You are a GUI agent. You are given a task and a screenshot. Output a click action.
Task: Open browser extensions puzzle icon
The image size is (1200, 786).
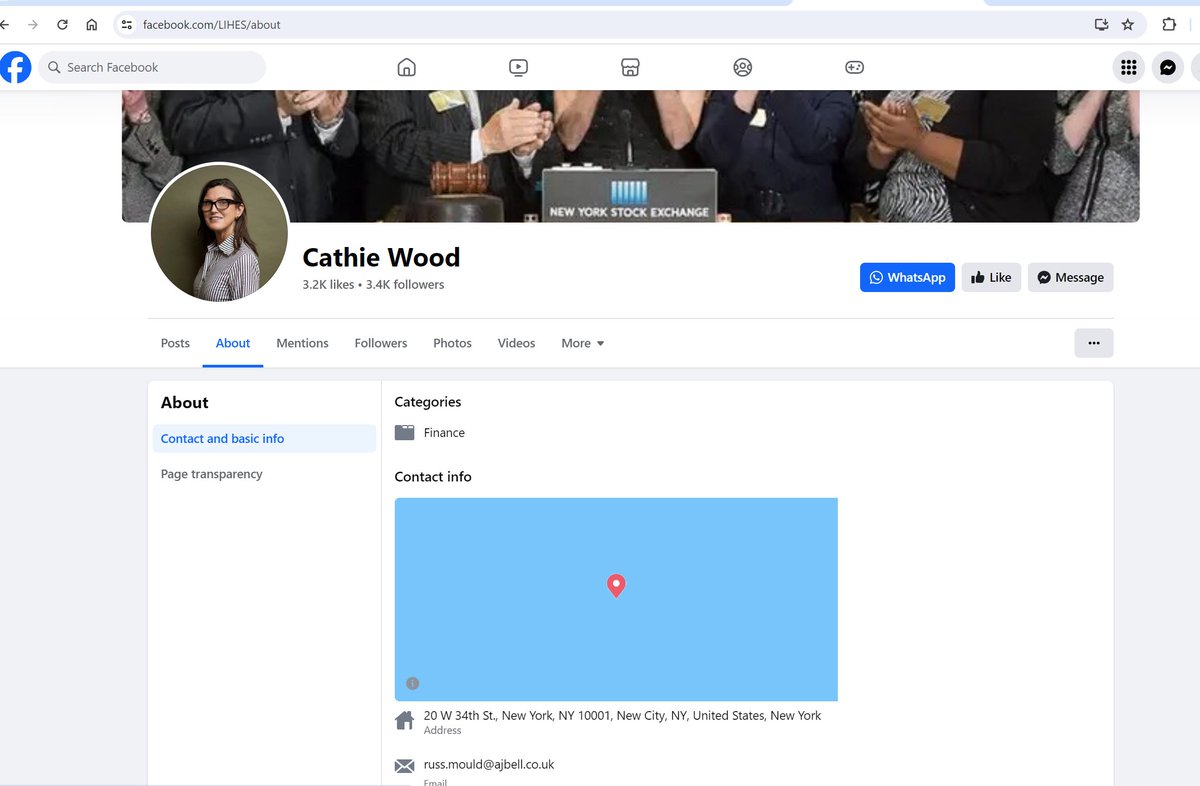[1169, 24]
